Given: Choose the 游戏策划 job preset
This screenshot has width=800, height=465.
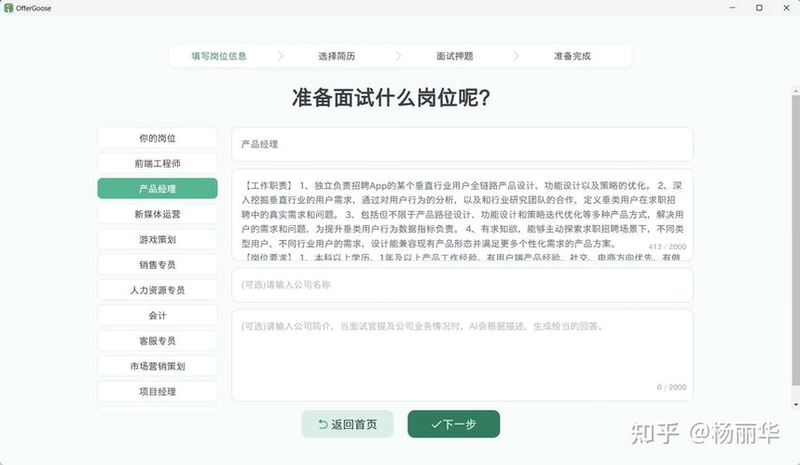Looking at the screenshot, I should [158, 239].
